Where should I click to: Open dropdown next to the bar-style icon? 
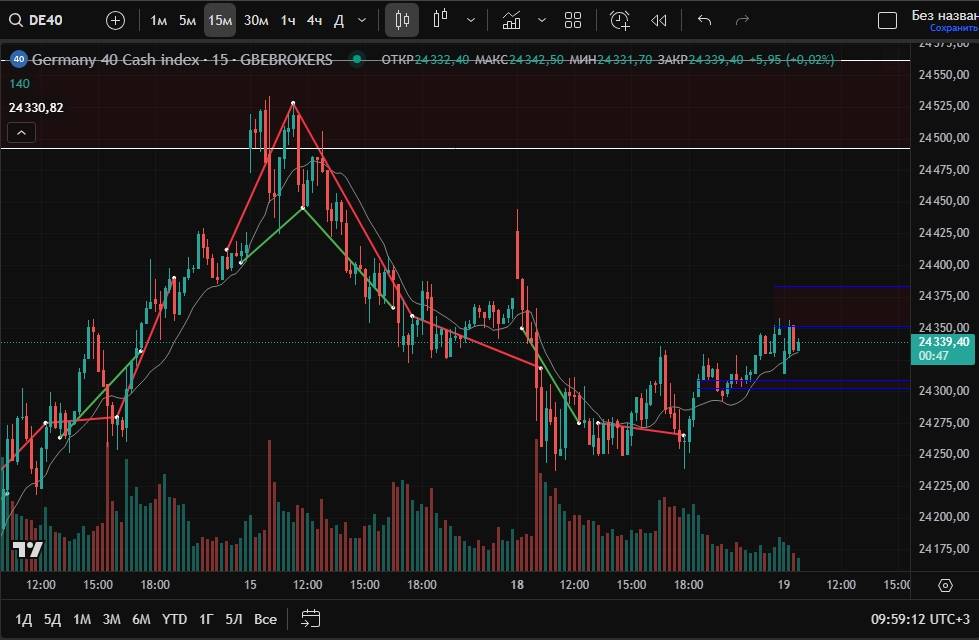470,20
